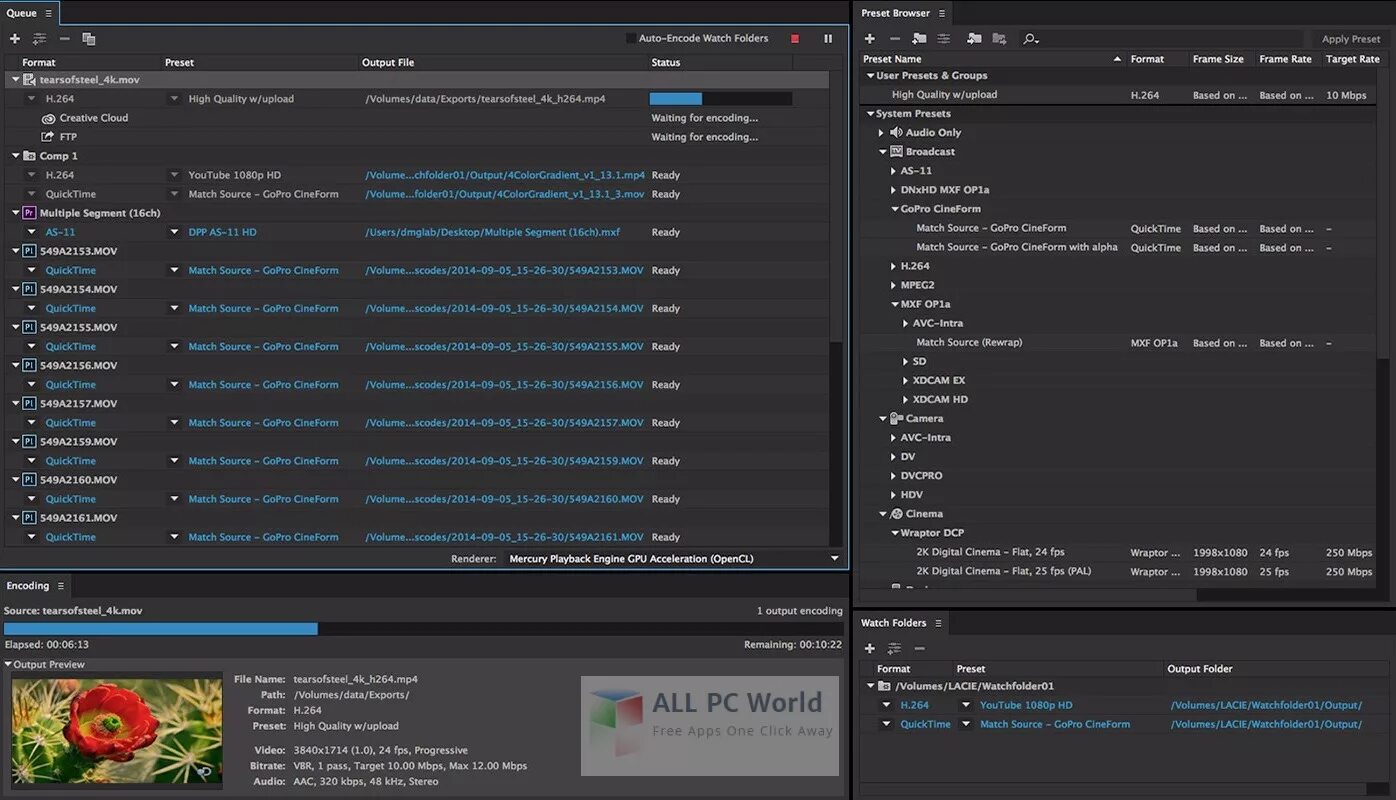Collapse the Output Preview section
Viewport: 1396px width, 800px height.
click(x=8, y=665)
